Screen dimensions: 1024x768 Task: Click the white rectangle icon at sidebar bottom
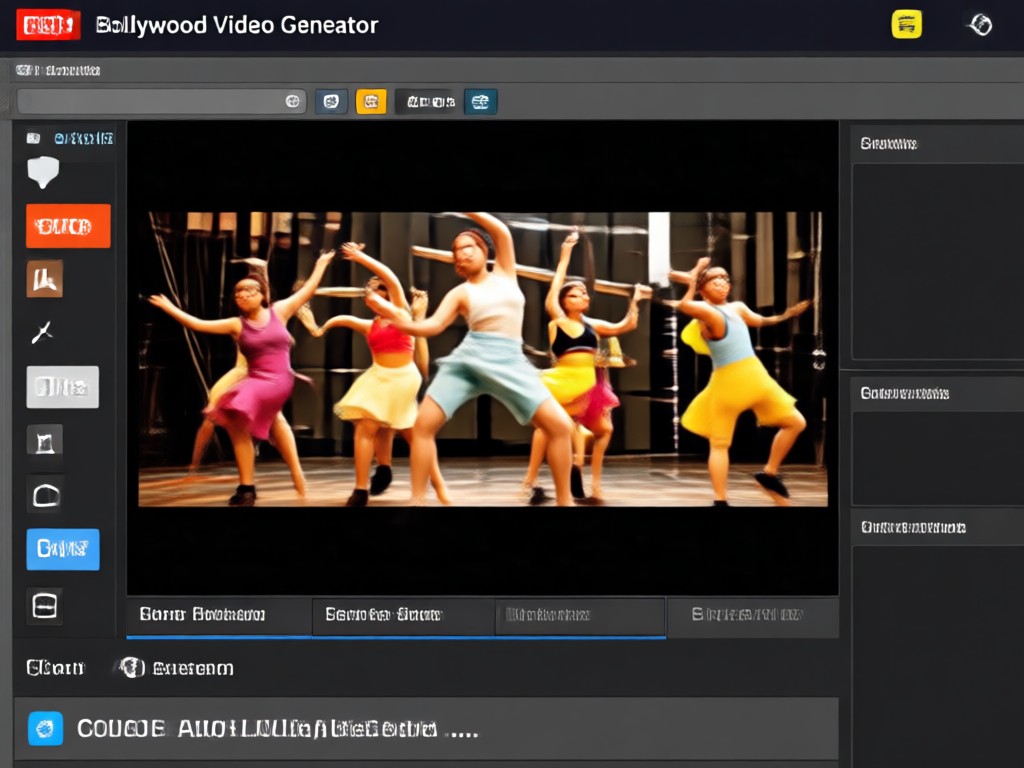pyautogui.click(x=44, y=605)
